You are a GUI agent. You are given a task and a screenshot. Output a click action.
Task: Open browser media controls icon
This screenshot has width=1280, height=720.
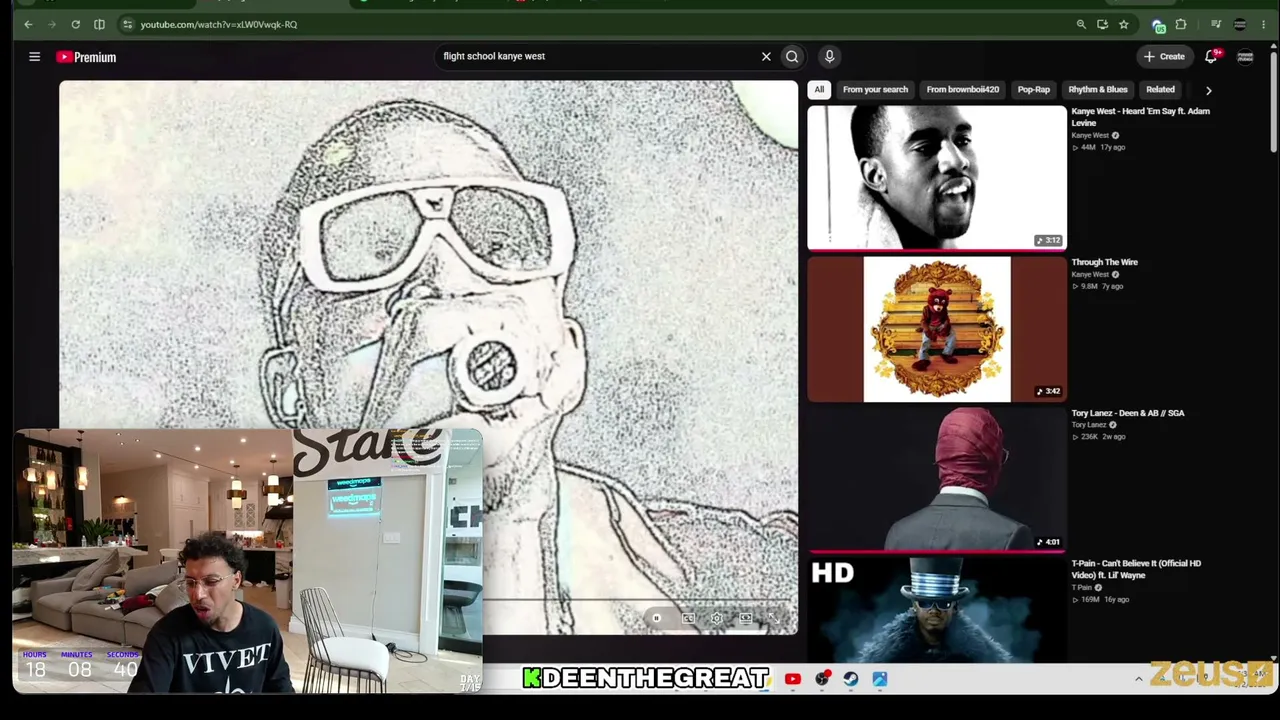click(1216, 24)
